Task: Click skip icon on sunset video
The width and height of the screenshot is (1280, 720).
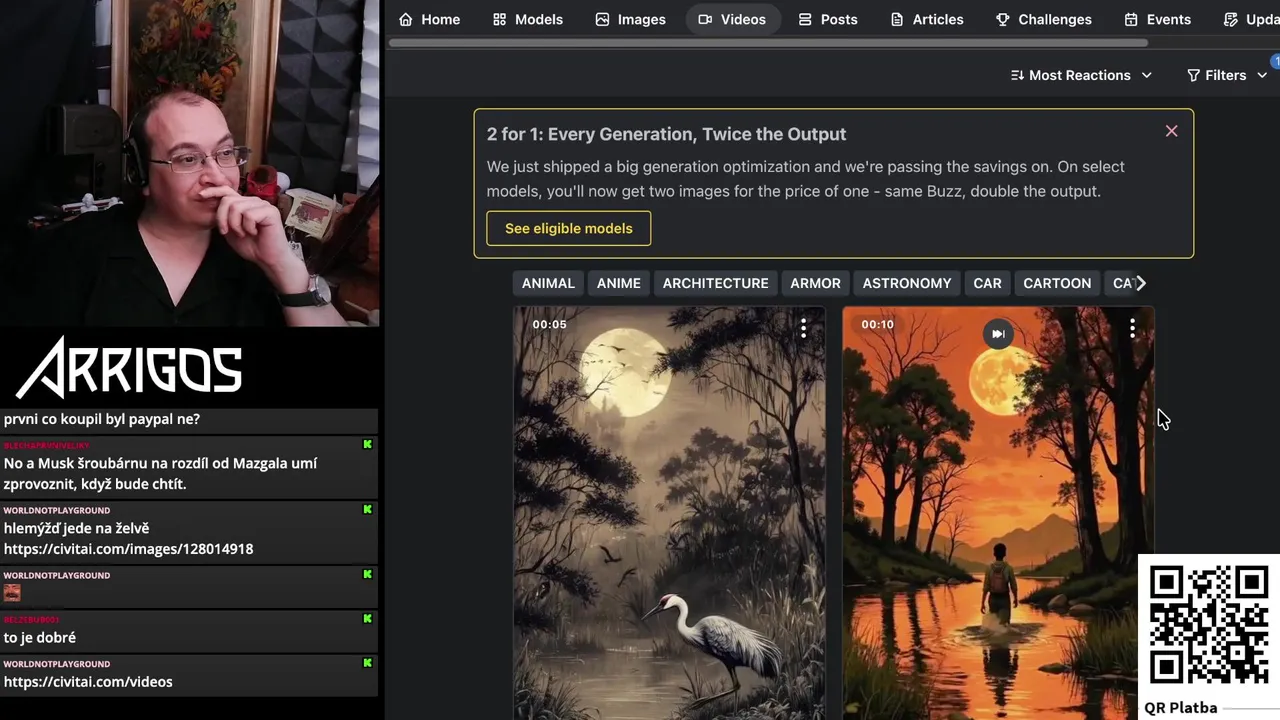Action: coord(998,334)
